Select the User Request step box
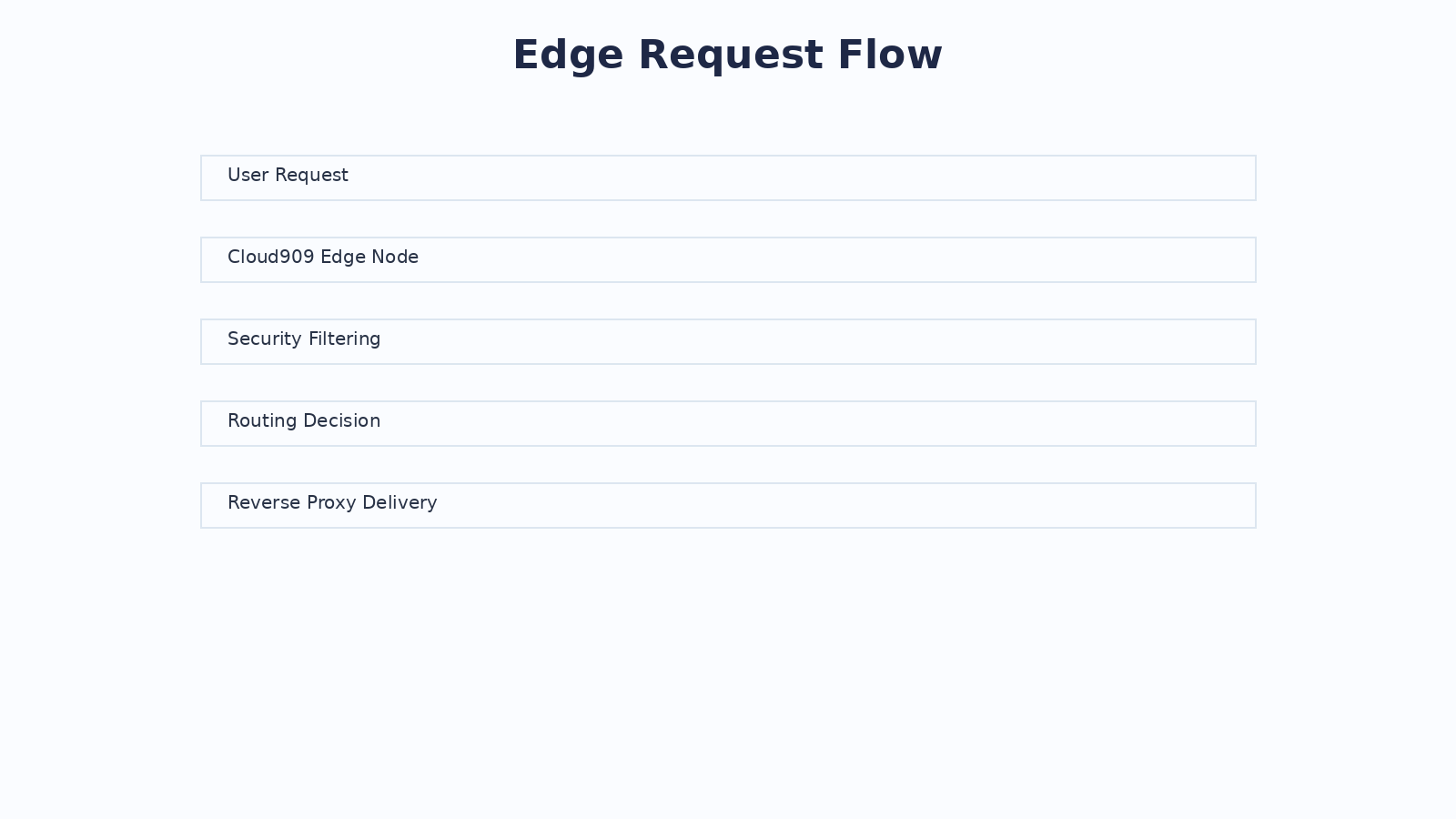Image resolution: width=1456 pixels, height=819 pixels. point(728,177)
